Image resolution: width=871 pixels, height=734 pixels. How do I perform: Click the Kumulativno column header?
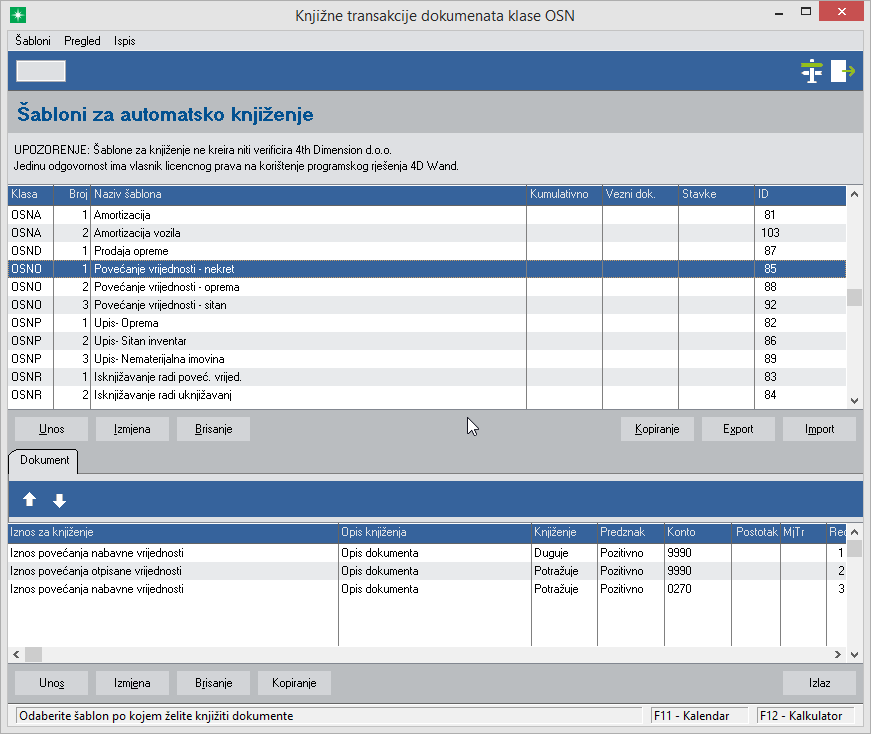(x=564, y=194)
